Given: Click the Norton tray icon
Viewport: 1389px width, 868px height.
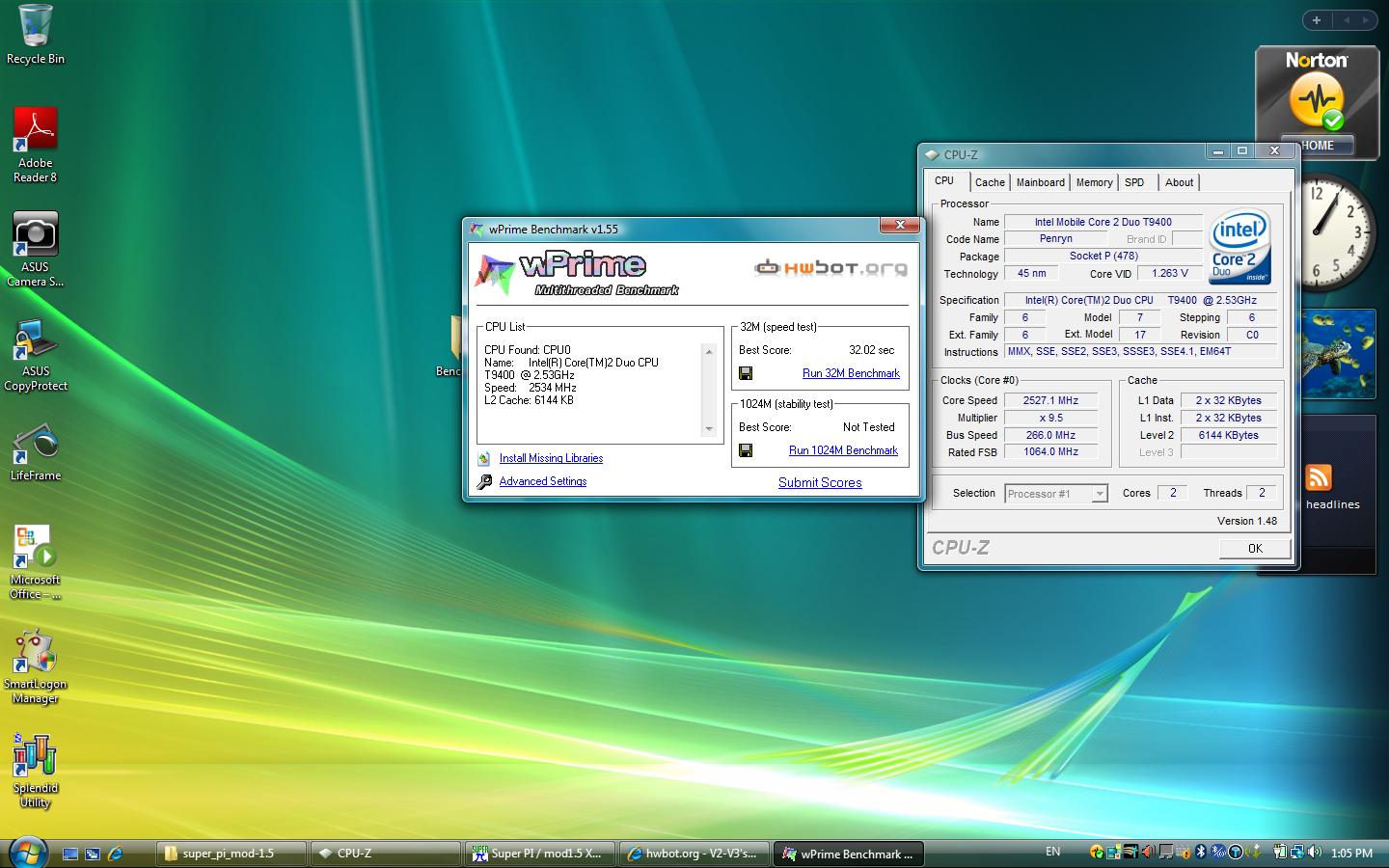Looking at the screenshot, I should coord(1097,853).
